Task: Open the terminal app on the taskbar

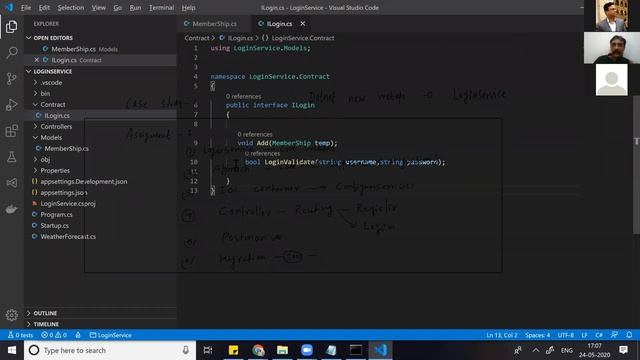Action: tap(356, 350)
